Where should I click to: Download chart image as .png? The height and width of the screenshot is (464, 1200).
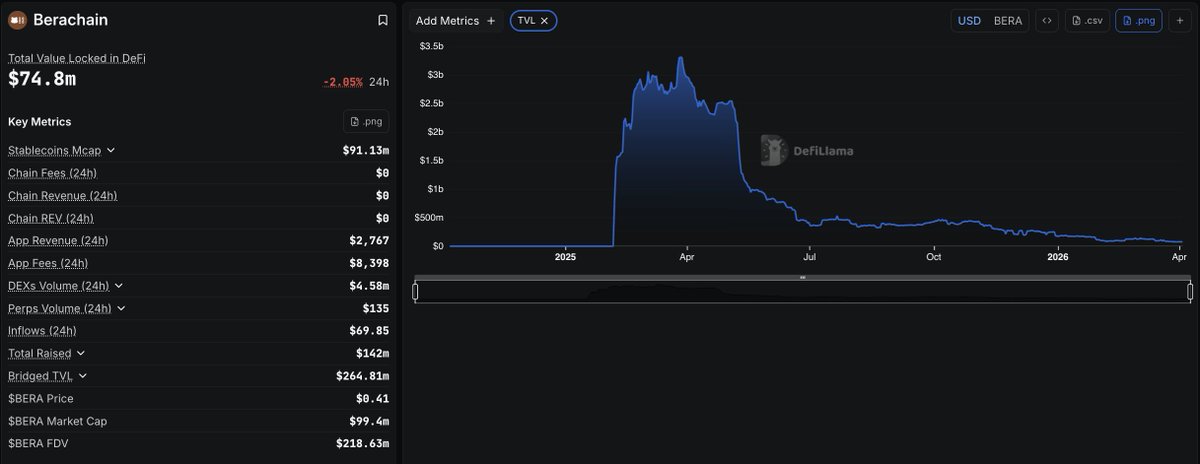click(1139, 20)
